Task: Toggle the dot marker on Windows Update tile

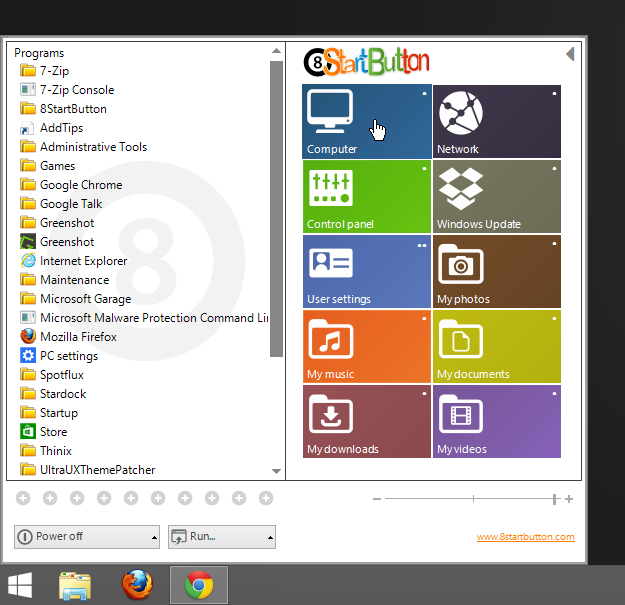Action: tap(554, 169)
